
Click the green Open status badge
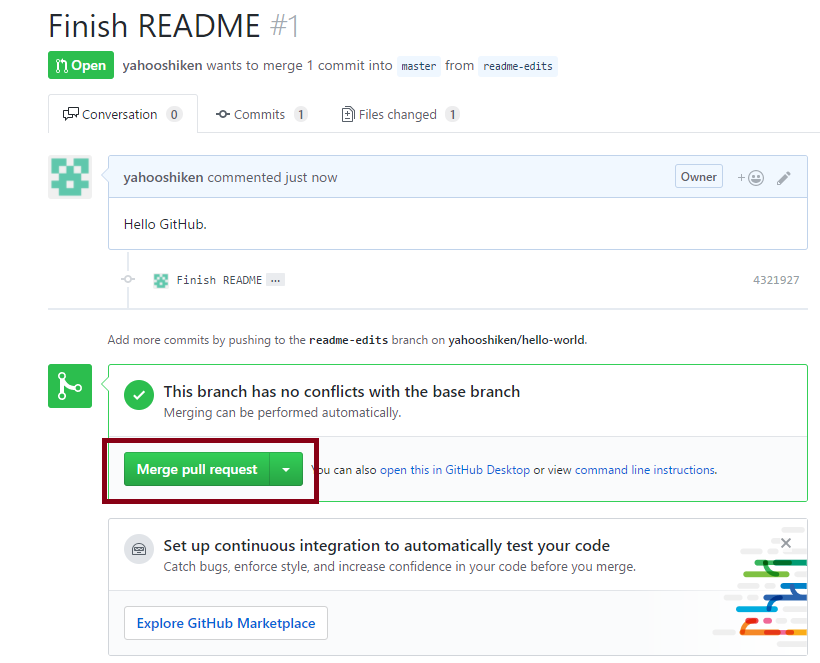(81, 65)
